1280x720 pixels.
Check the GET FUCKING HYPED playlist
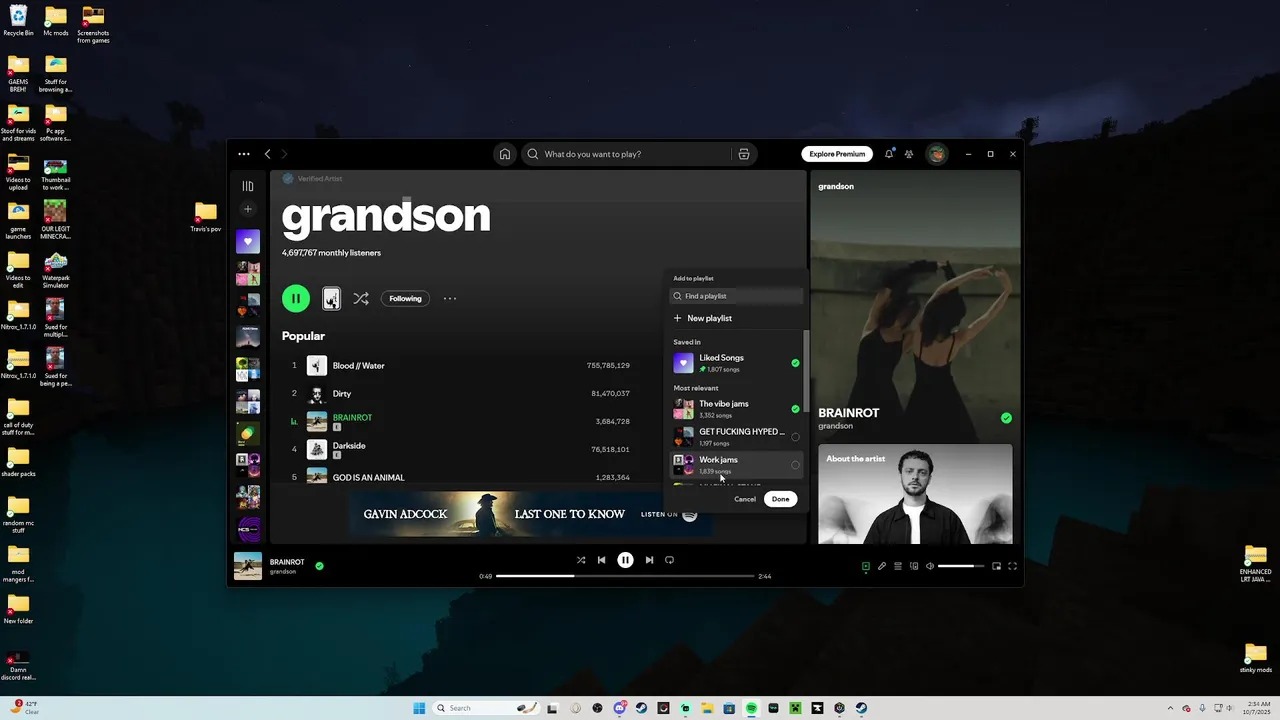pos(795,437)
